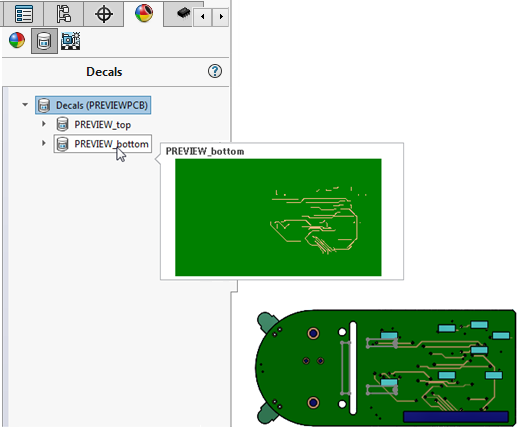Select the PREVIEW_bottom decal item
This screenshot has width=517, height=427.
pos(103,144)
